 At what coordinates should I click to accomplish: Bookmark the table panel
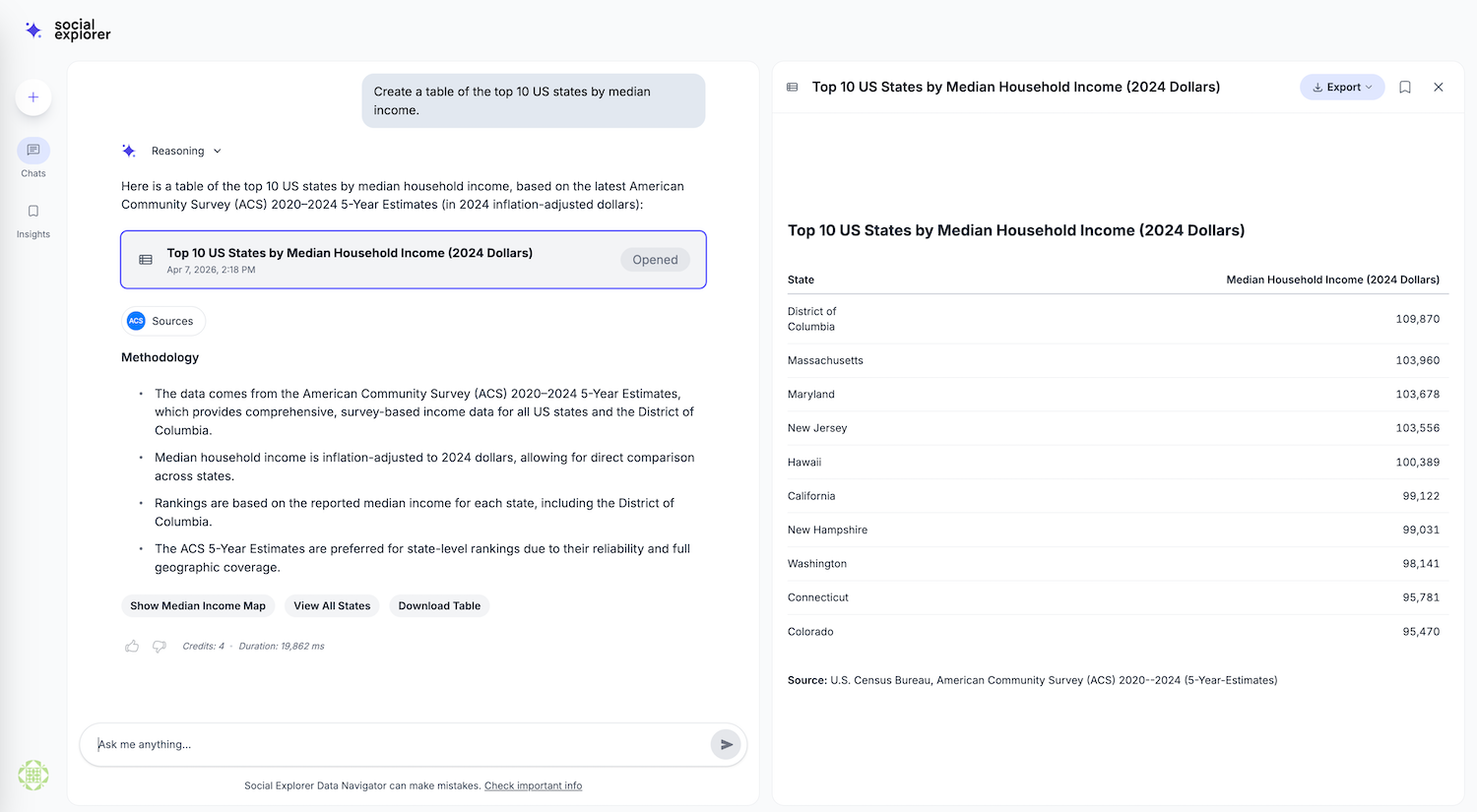click(x=1405, y=88)
